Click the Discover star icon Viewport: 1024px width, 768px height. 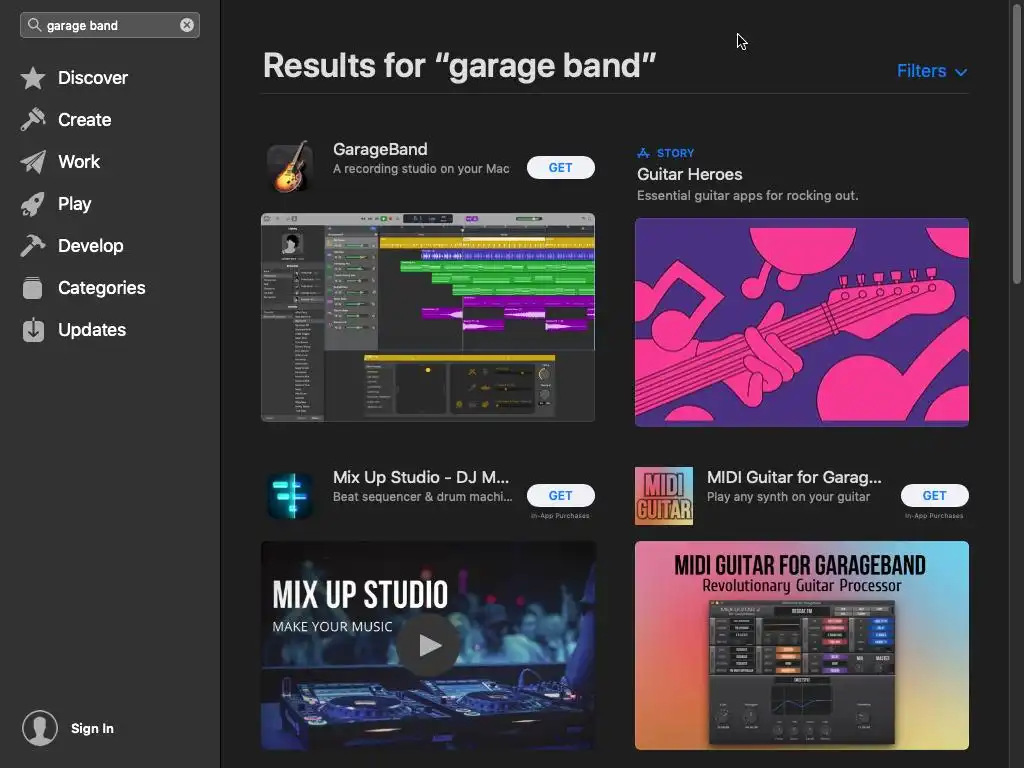point(33,78)
